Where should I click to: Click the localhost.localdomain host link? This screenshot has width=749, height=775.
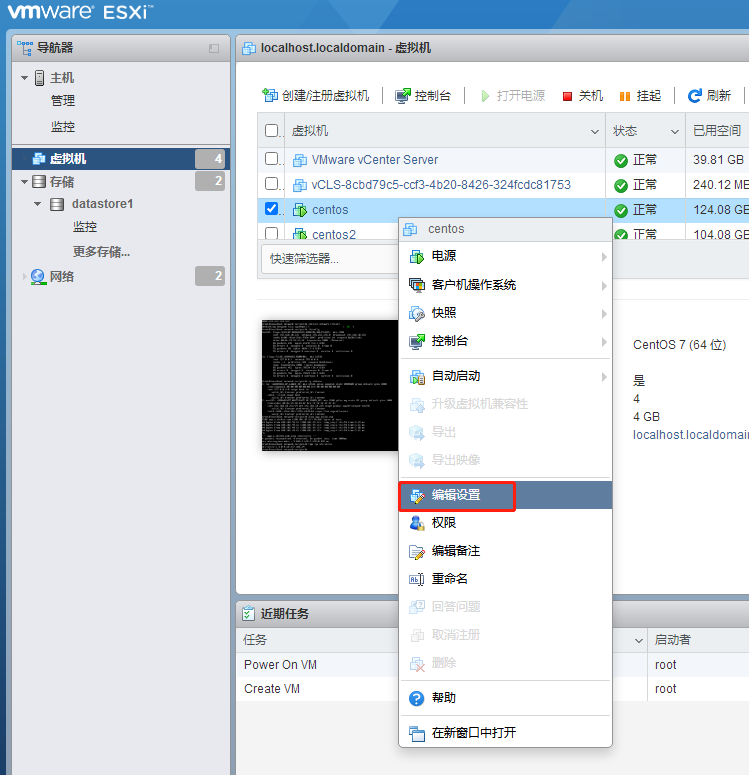(x=691, y=435)
